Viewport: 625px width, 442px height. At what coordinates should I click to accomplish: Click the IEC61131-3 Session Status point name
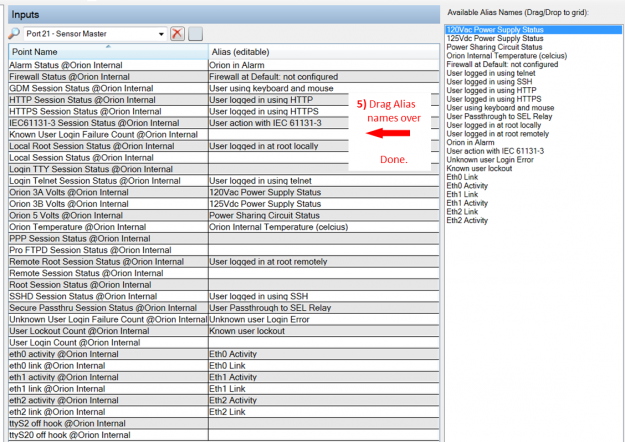pos(94,123)
